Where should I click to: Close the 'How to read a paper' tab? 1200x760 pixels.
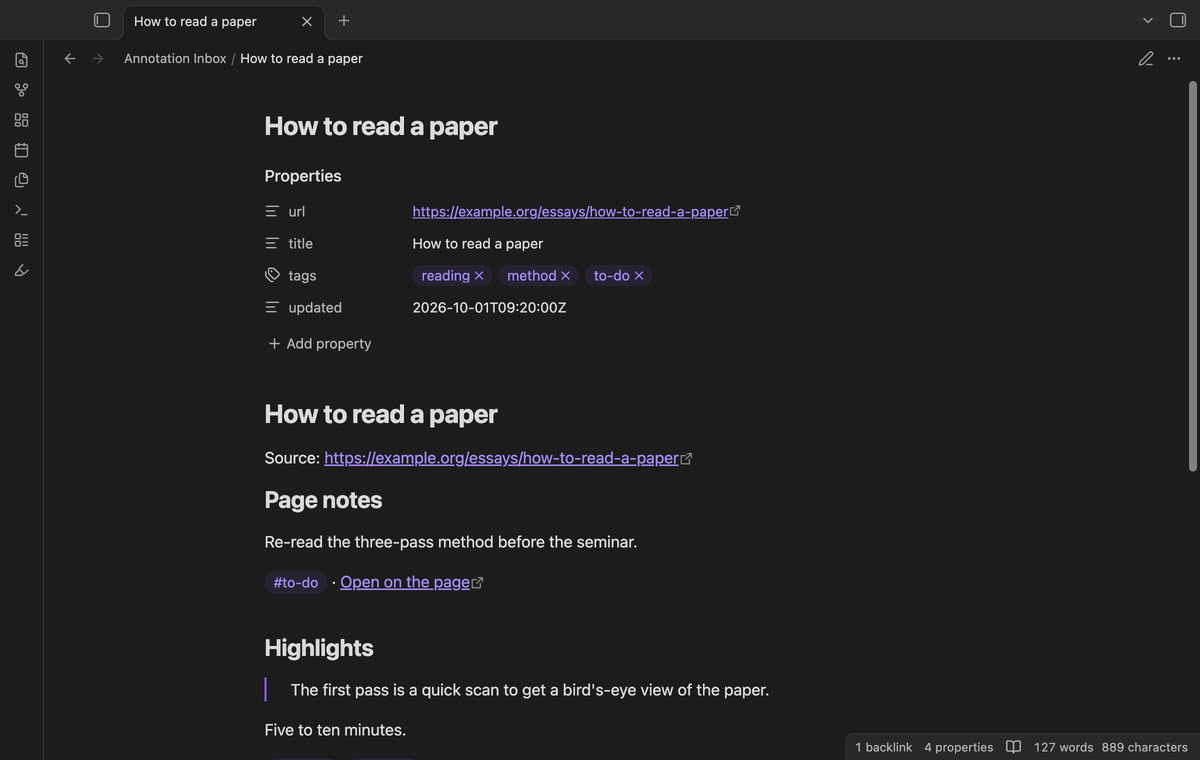[x=307, y=21]
